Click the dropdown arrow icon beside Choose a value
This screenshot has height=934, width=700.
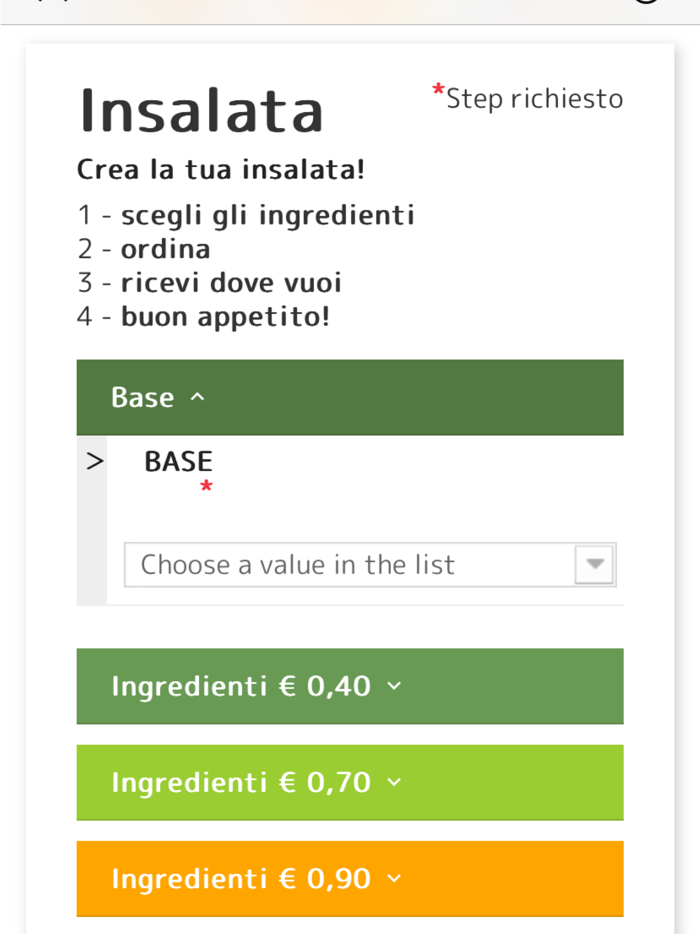594,565
